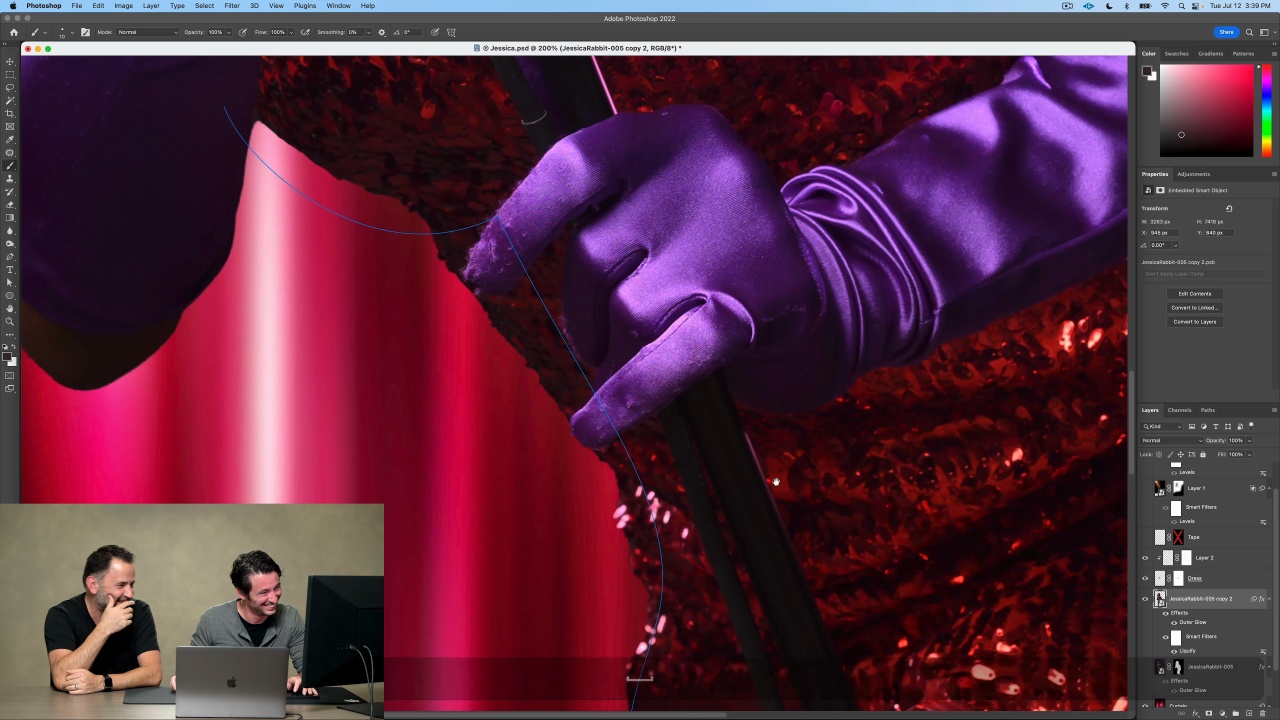Select the Ellipse shape tool
The height and width of the screenshot is (720, 1280).
coord(10,296)
